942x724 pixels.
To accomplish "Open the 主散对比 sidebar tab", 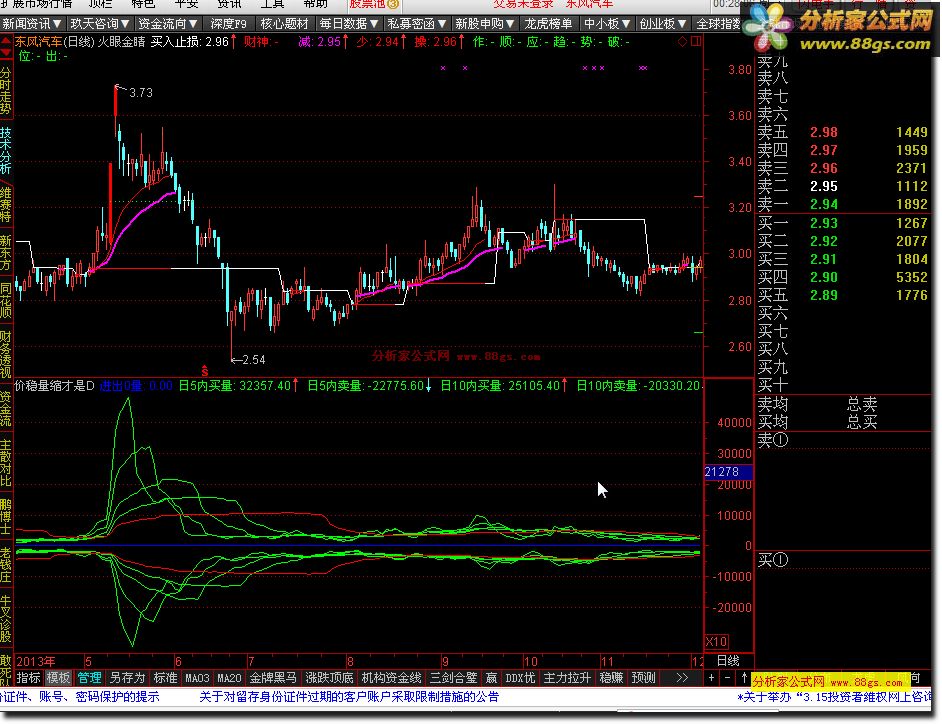I will click(x=6, y=462).
